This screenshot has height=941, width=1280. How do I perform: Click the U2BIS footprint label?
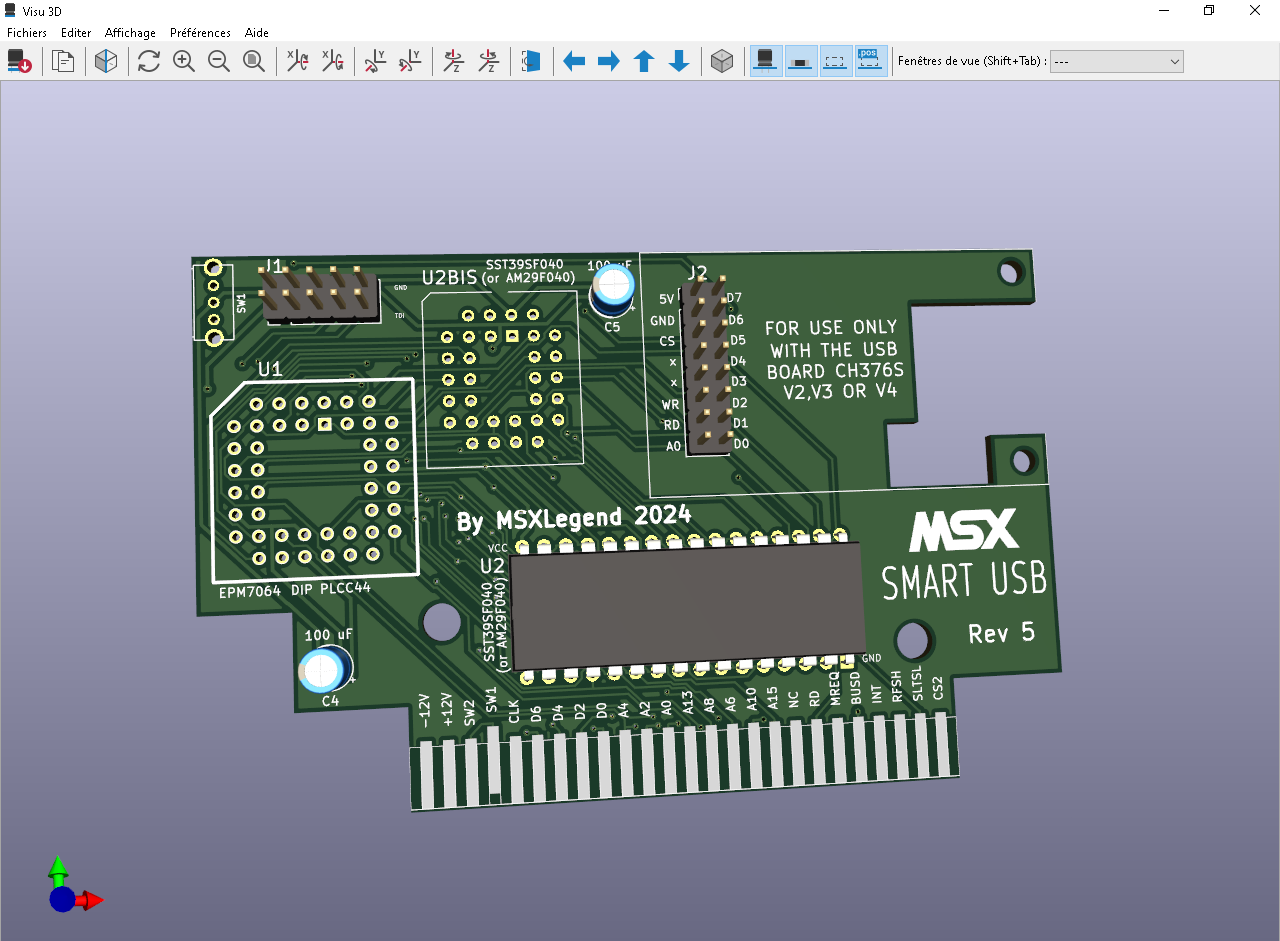(448, 277)
